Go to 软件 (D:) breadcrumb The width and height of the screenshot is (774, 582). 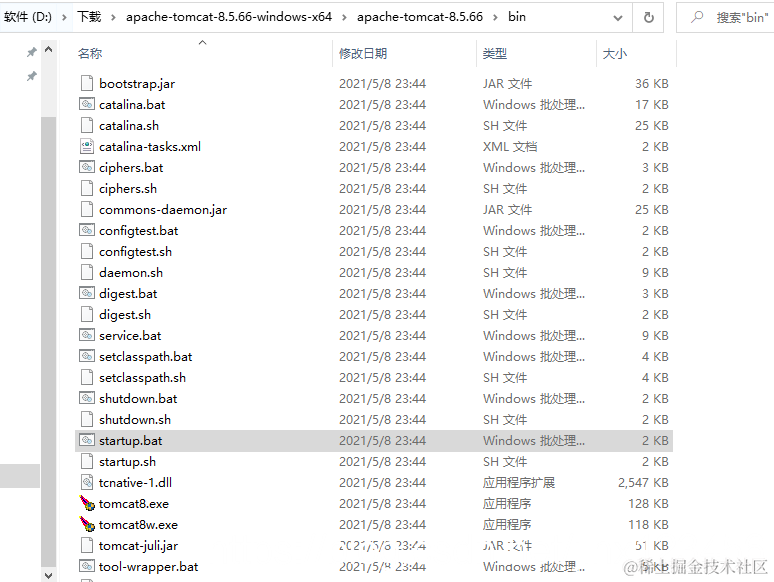coord(28,17)
